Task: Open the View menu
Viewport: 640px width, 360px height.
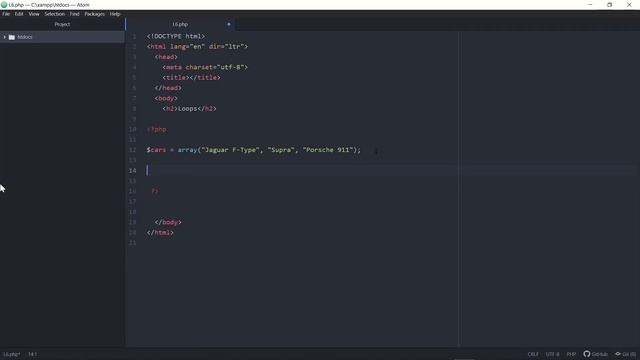Action: [34, 14]
